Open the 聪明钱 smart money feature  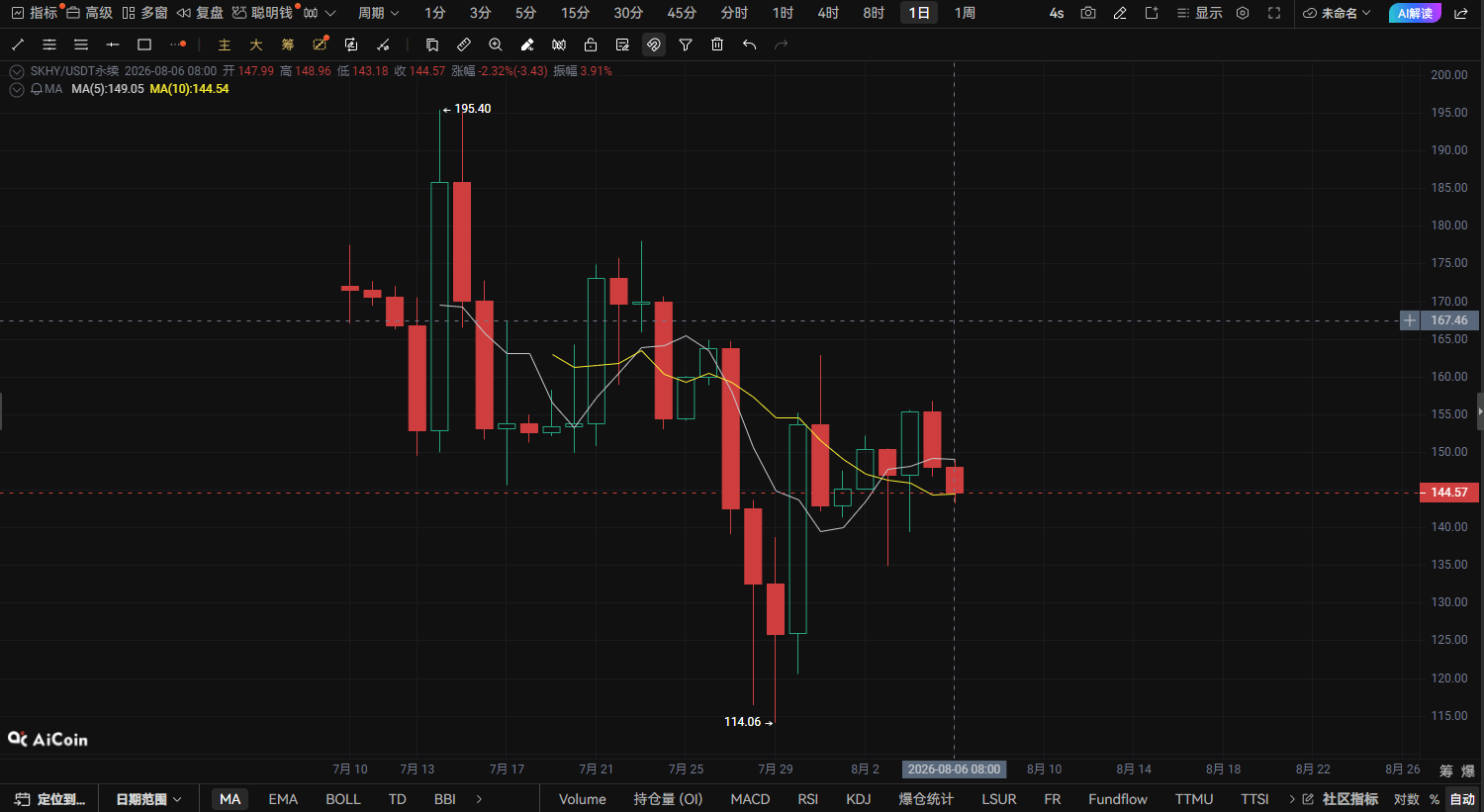[263, 13]
